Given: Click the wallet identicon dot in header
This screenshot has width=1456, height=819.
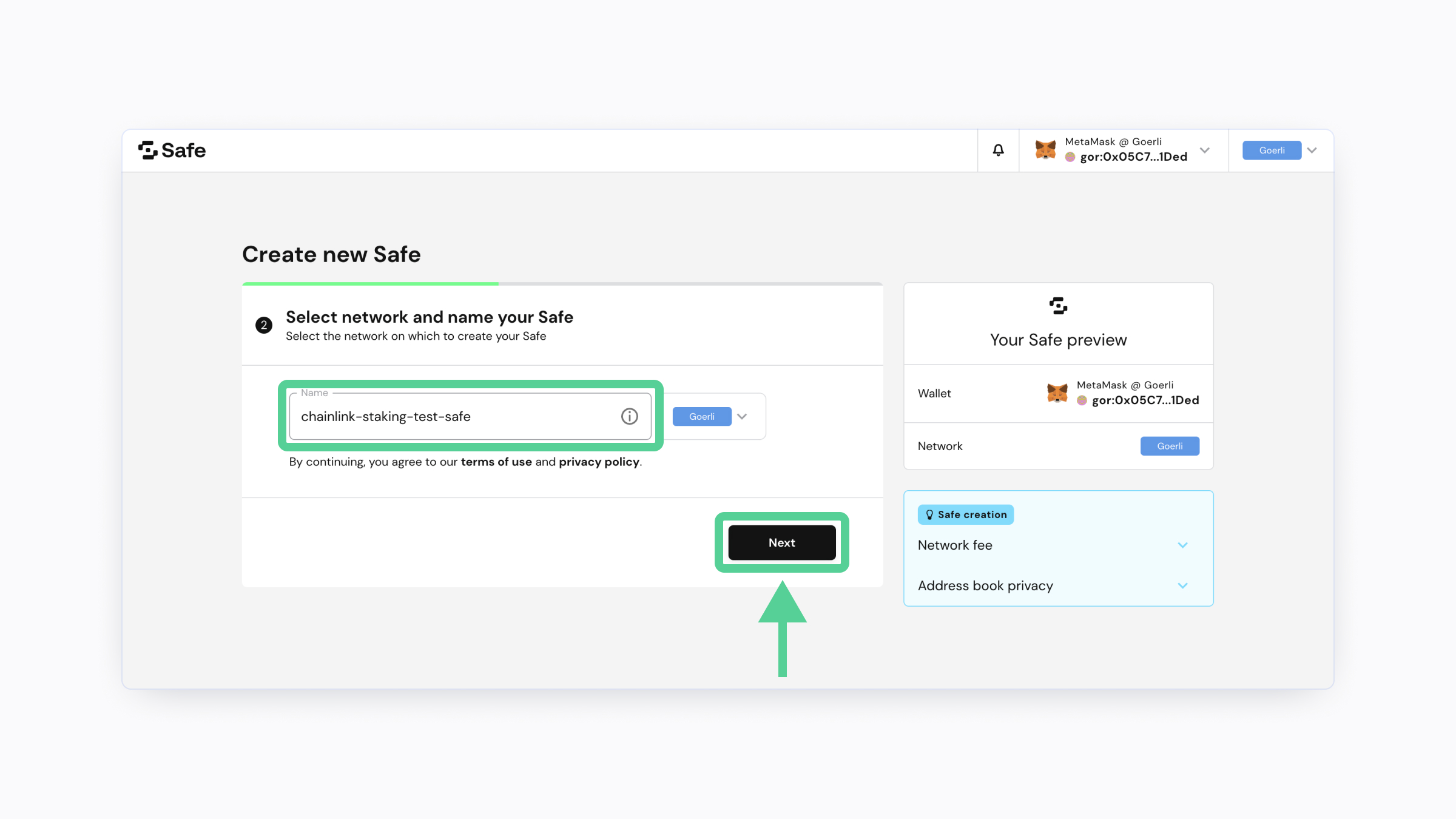Looking at the screenshot, I should point(1070,157).
